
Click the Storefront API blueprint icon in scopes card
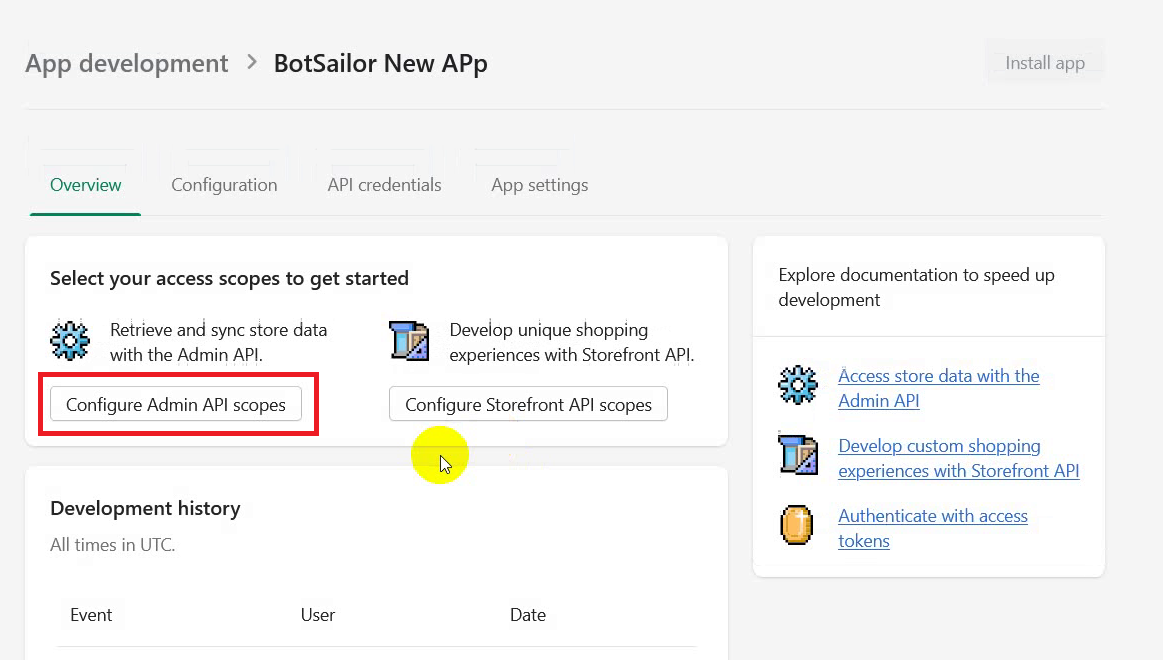coord(409,340)
